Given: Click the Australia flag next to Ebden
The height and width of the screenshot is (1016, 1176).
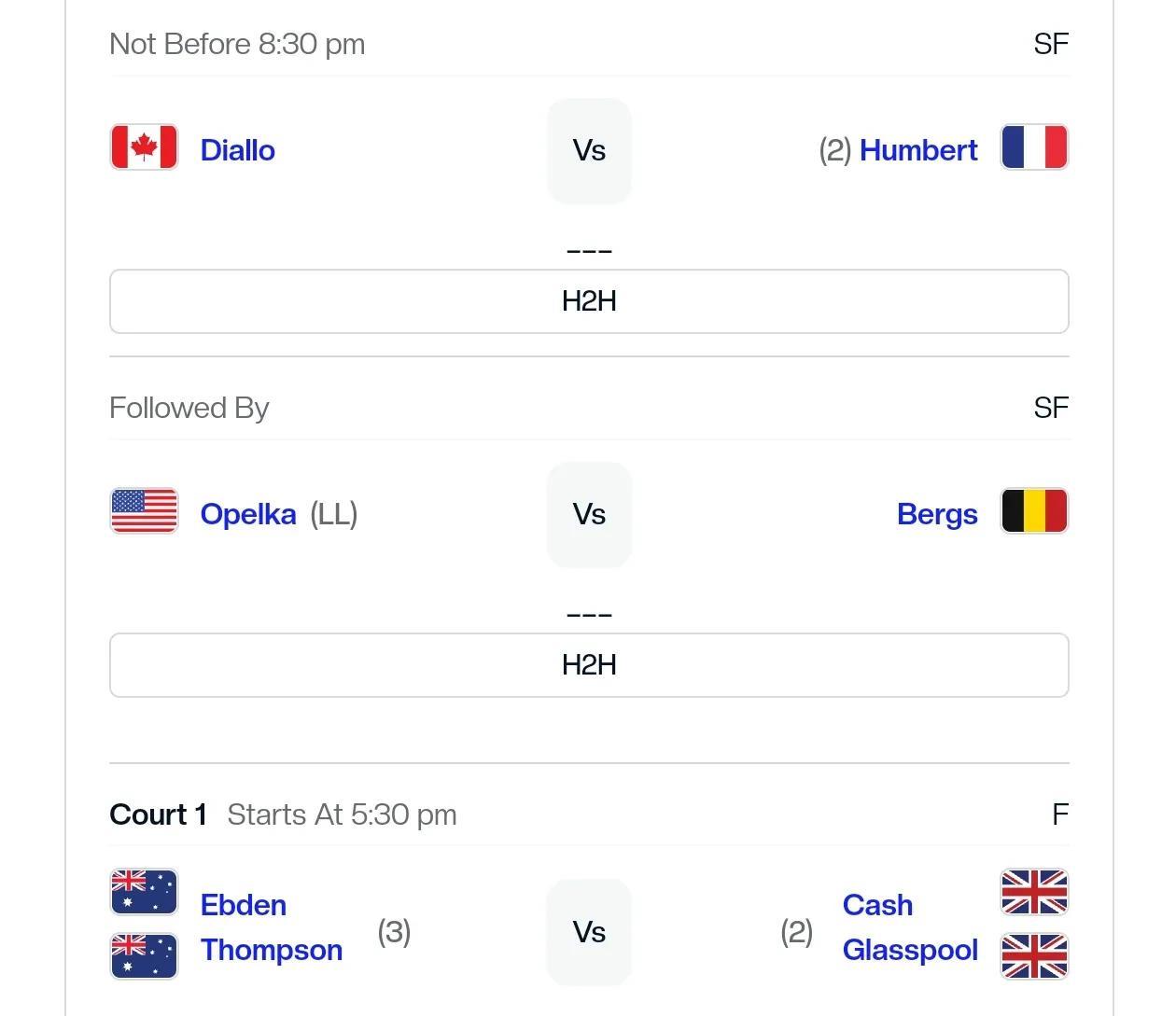Looking at the screenshot, I should click(x=144, y=892).
